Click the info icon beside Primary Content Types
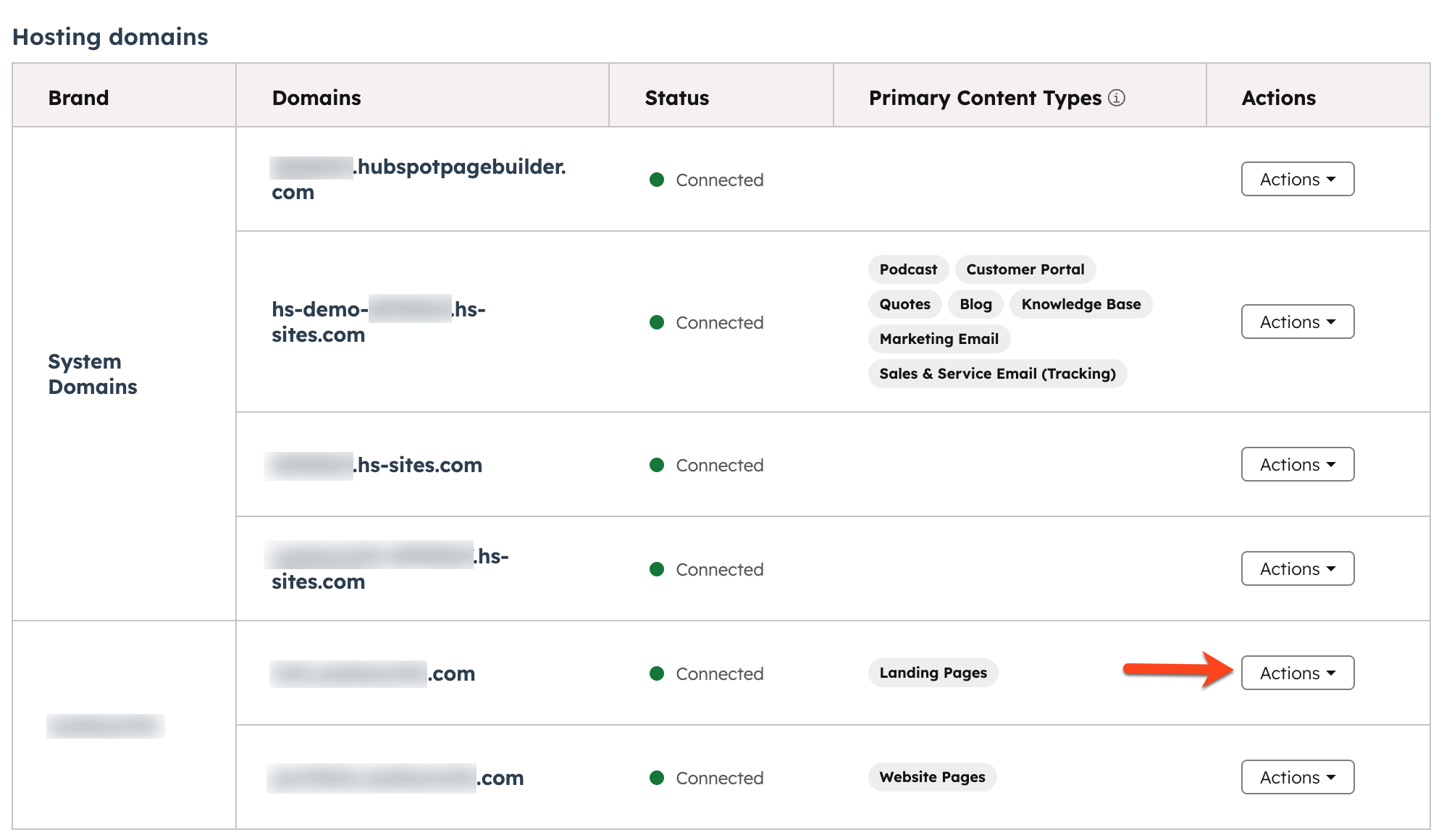Screen dimensions: 1444x840 point(1117,97)
